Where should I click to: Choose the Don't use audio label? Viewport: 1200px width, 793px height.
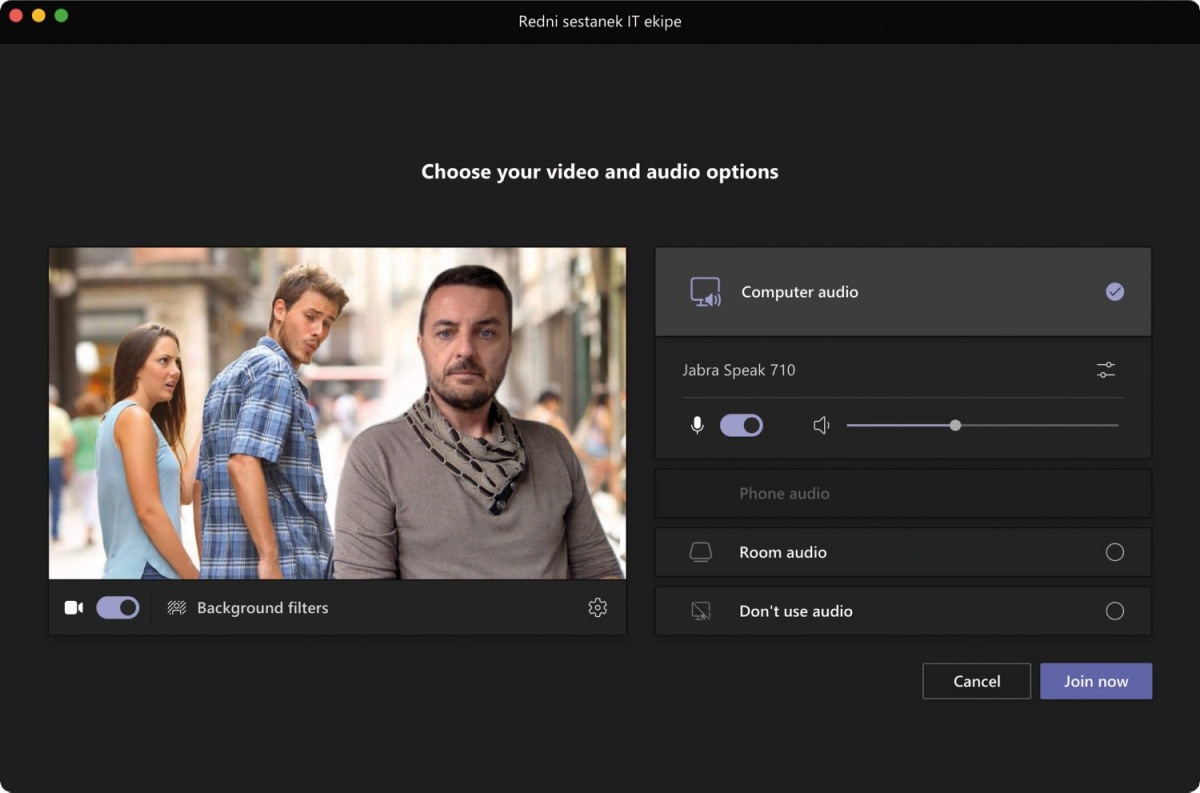coord(796,611)
